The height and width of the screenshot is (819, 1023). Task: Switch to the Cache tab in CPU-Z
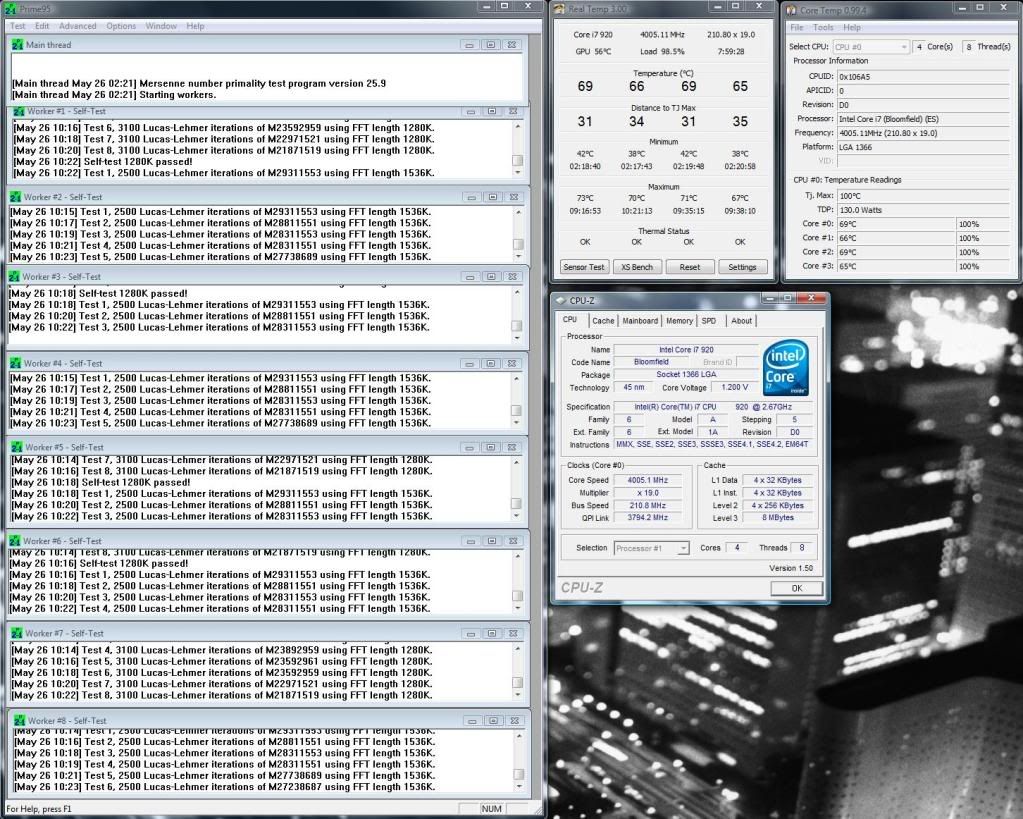(x=603, y=321)
